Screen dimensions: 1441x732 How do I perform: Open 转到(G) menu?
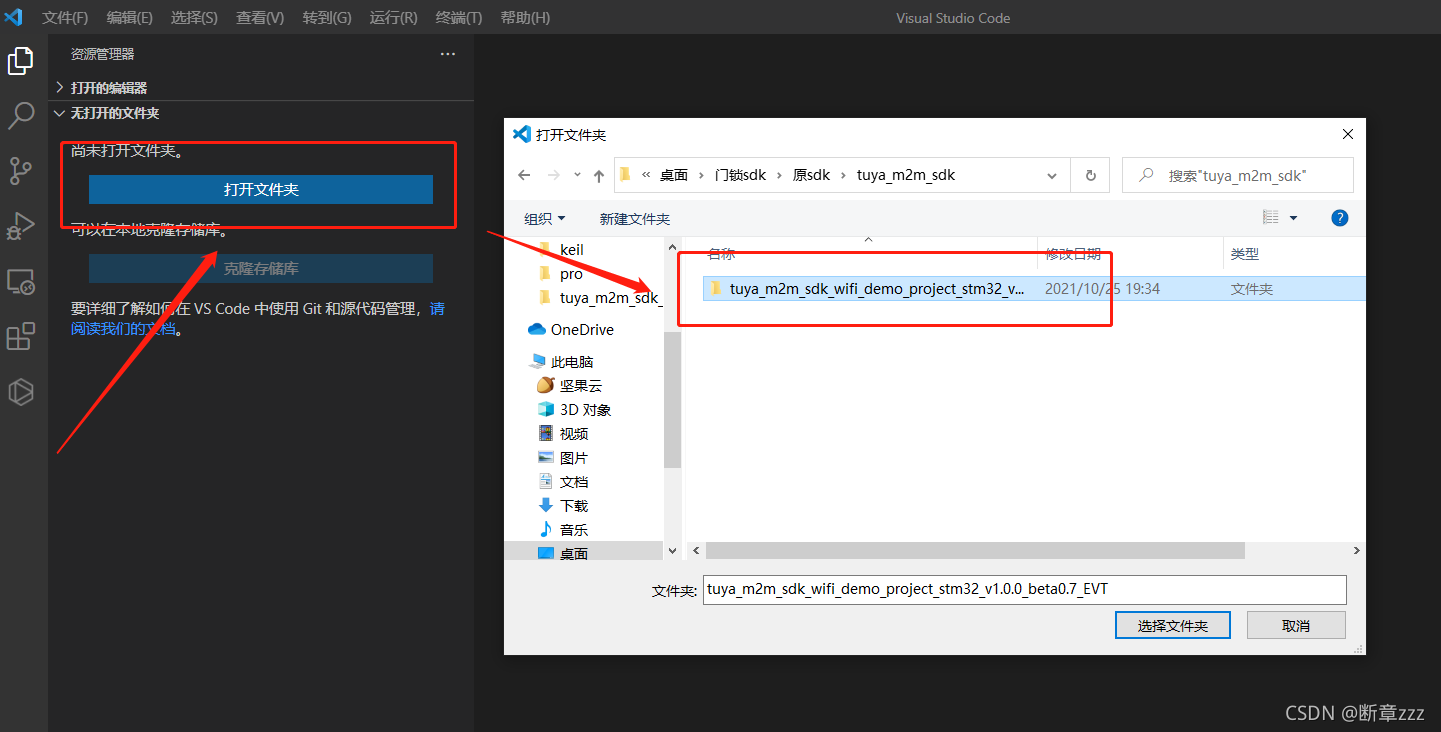(x=327, y=18)
